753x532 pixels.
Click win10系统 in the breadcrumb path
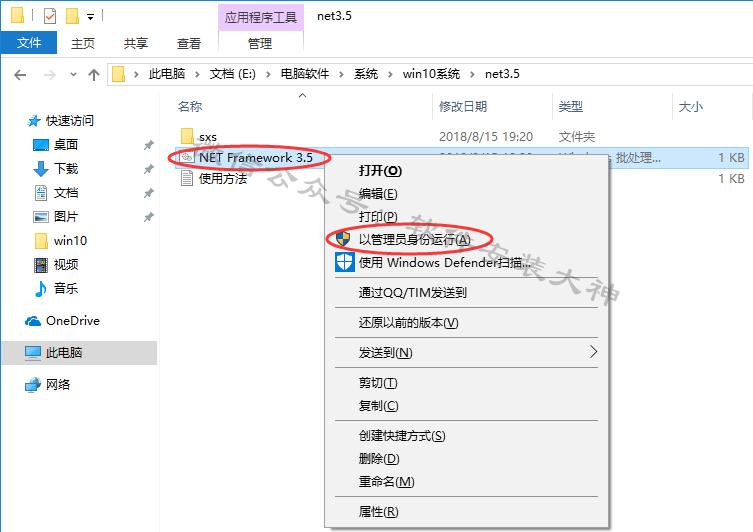coord(431,74)
